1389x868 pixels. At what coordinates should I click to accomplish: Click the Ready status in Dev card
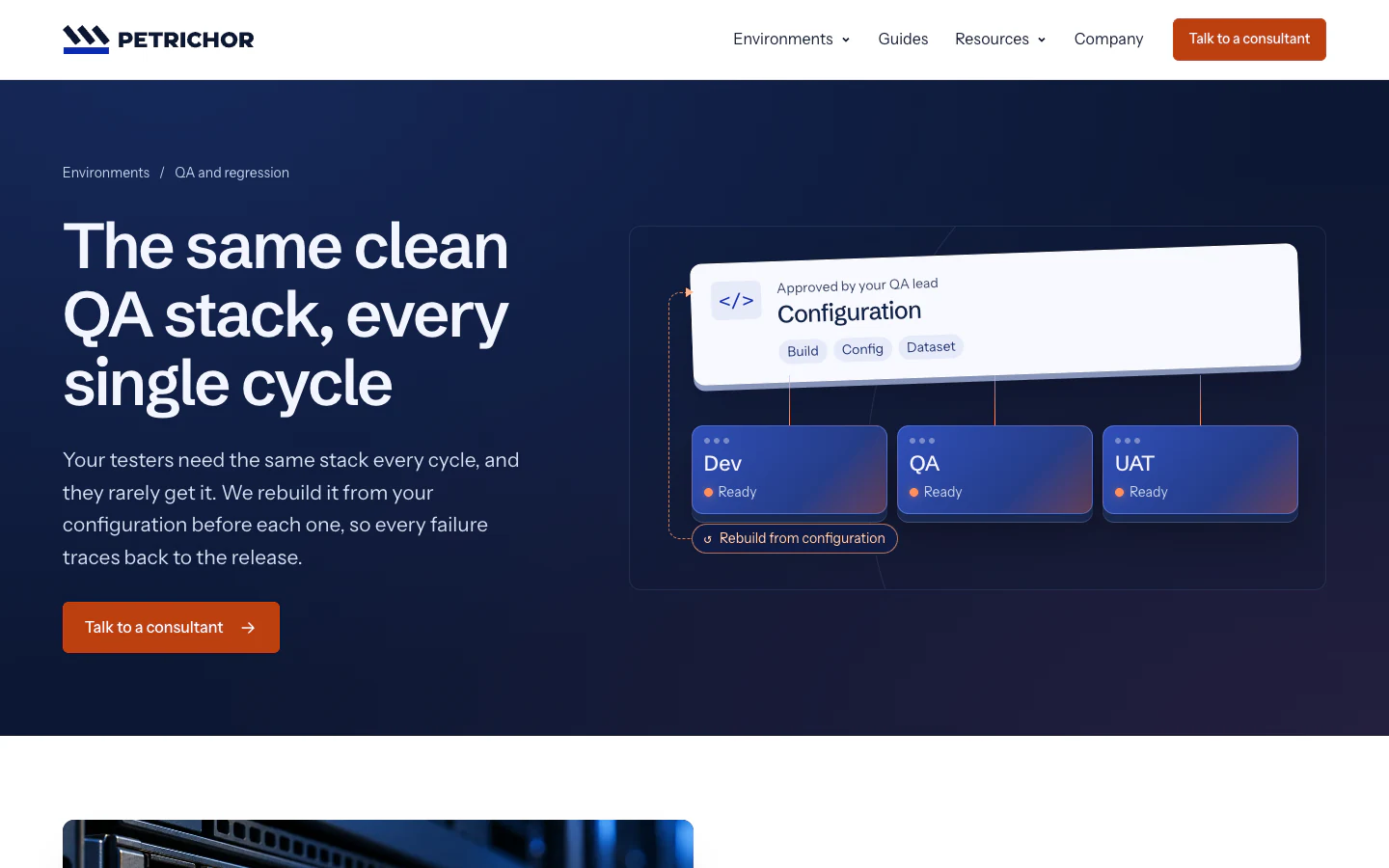[x=737, y=492]
